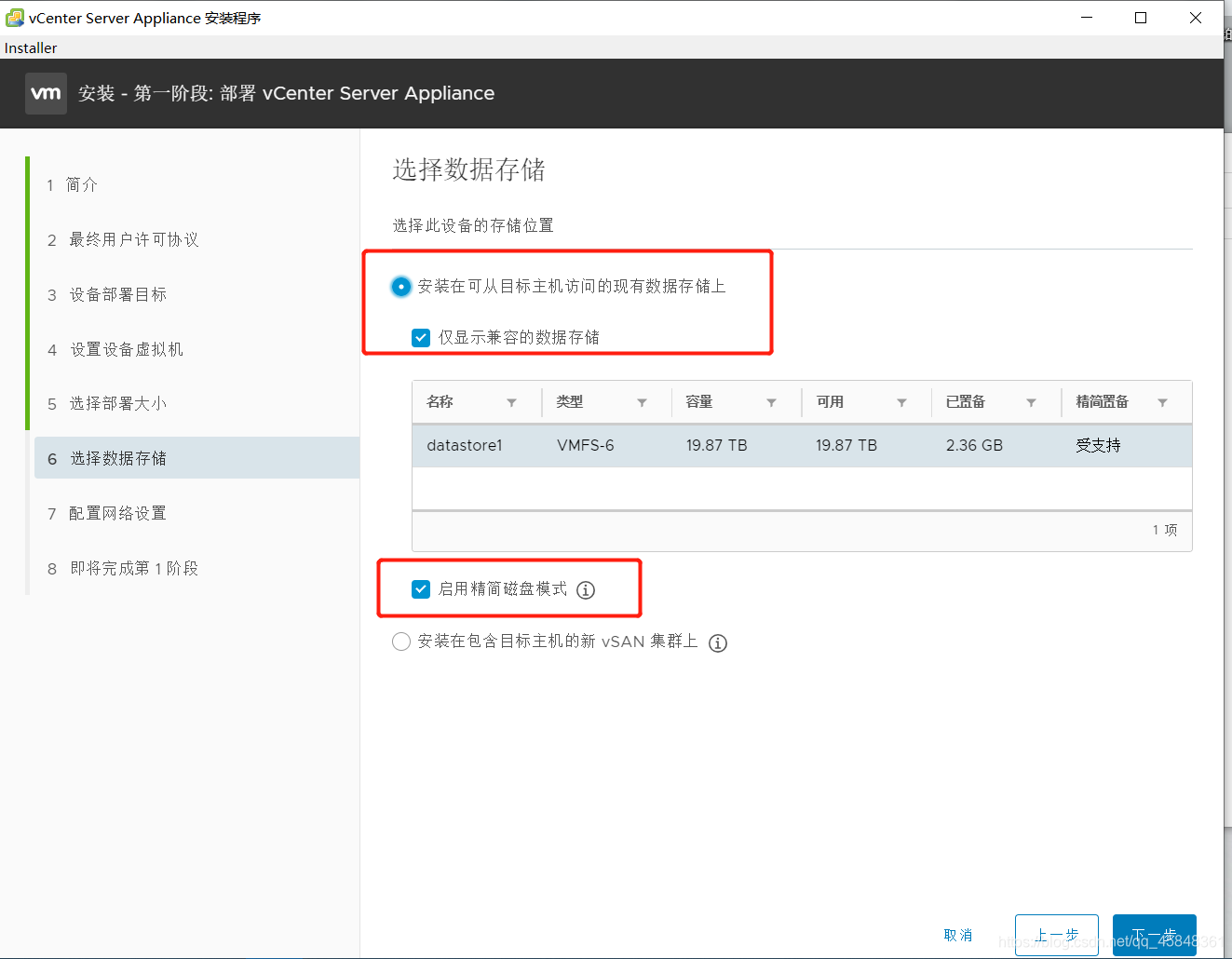Click vCenter installer icon in title bar
The width and height of the screenshot is (1232, 959).
tap(14, 18)
